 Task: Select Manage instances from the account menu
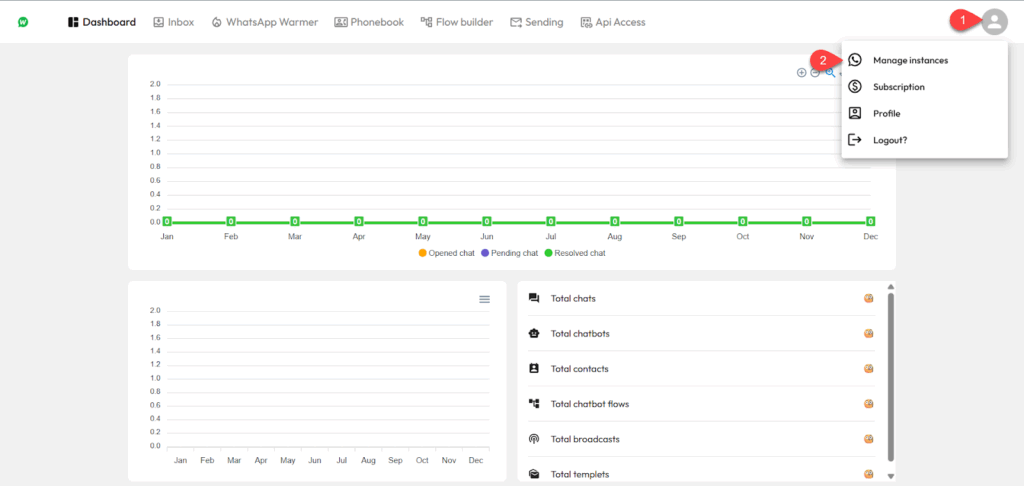(909, 60)
